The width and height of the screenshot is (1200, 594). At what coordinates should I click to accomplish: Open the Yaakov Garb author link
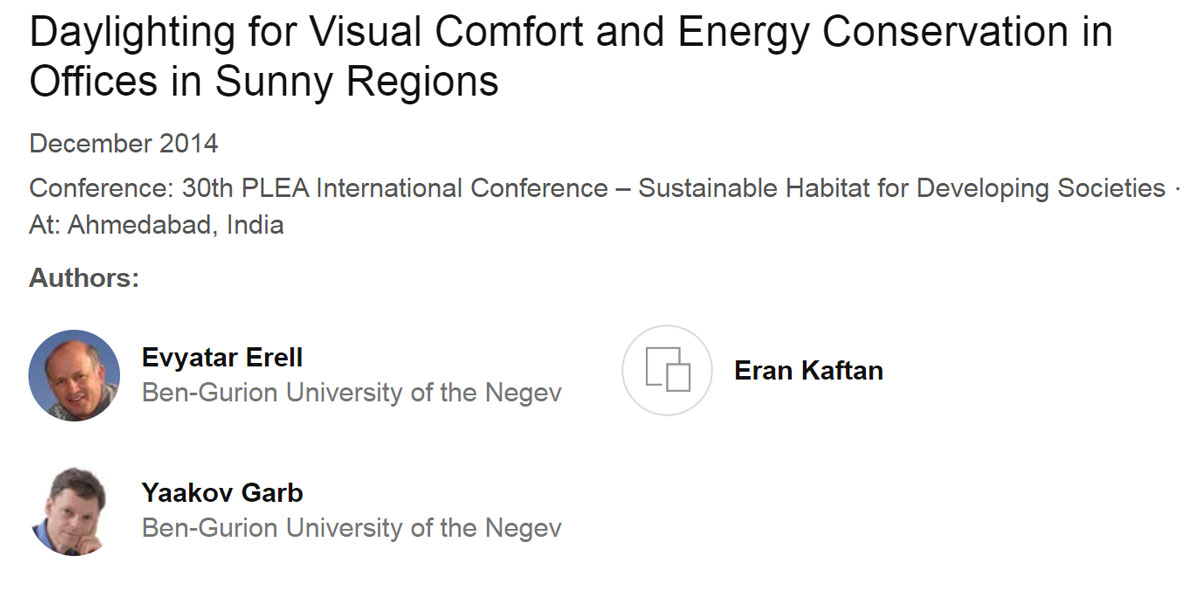coord(222,493)
